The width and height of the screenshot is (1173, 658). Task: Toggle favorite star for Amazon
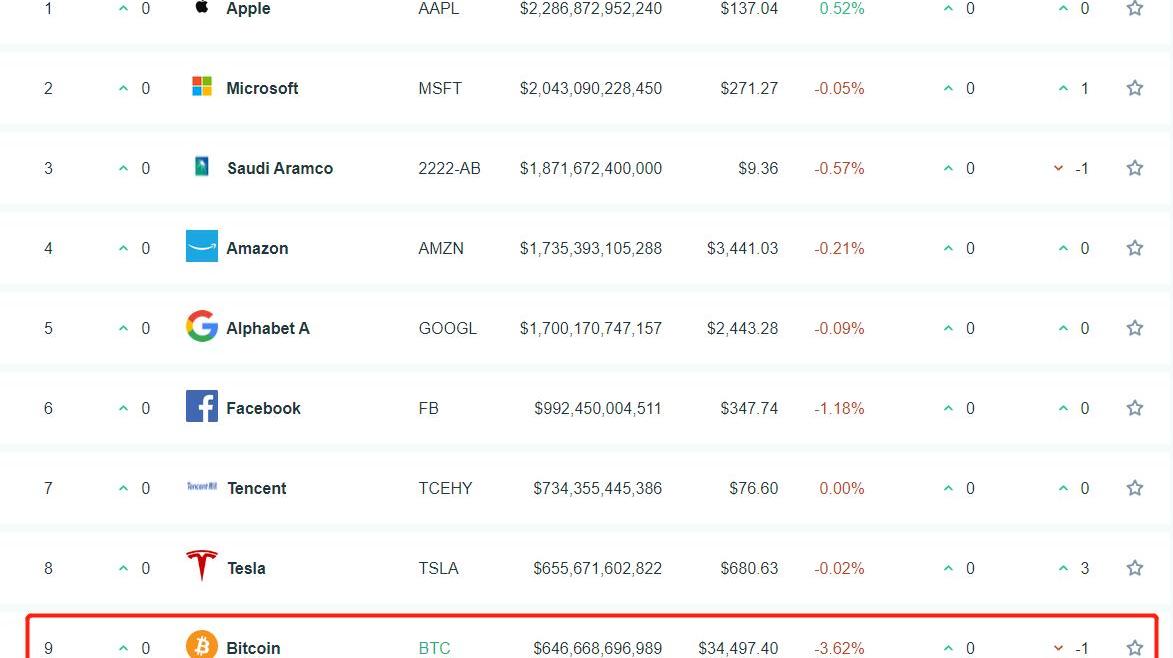tap(1134, 248)
